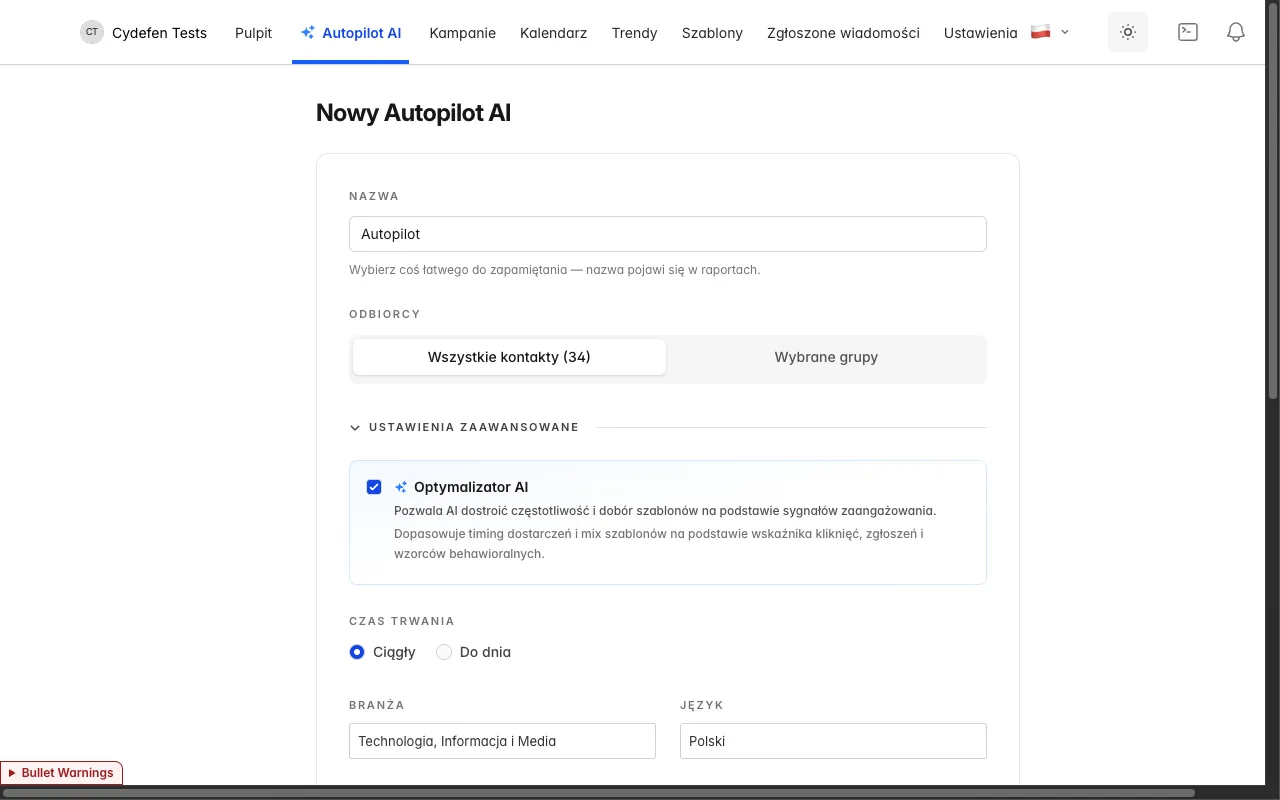Toggle the light/dark theme sun icon
The width and height of the screenshot is (1280, 800).
pos(1128,32)
